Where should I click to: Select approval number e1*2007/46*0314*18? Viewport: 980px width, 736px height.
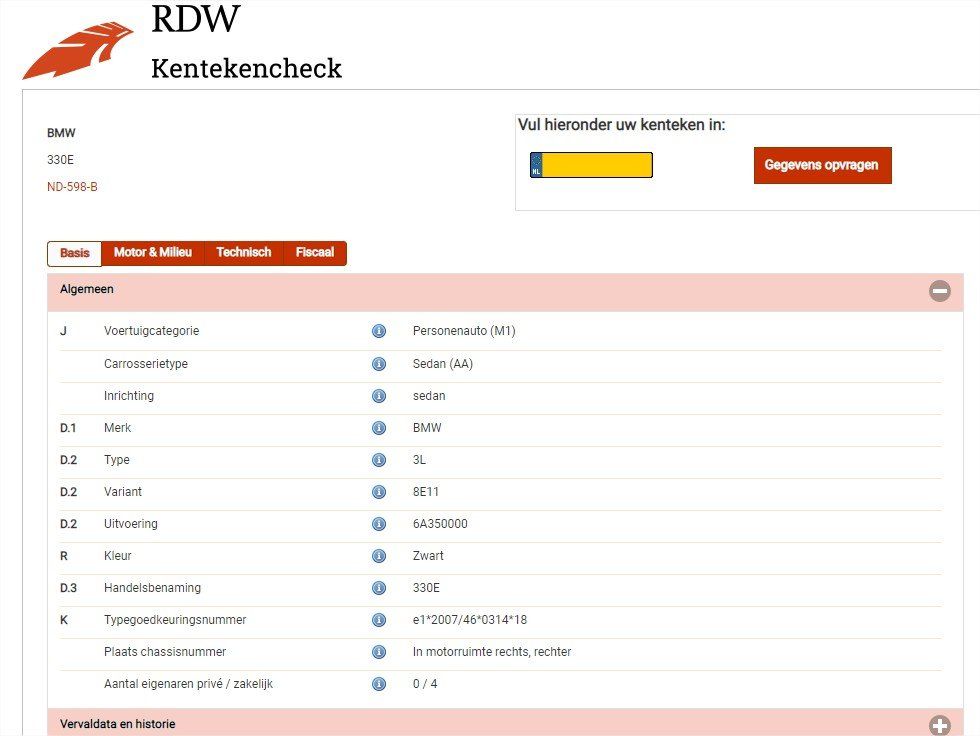click(x=469, y=620)
